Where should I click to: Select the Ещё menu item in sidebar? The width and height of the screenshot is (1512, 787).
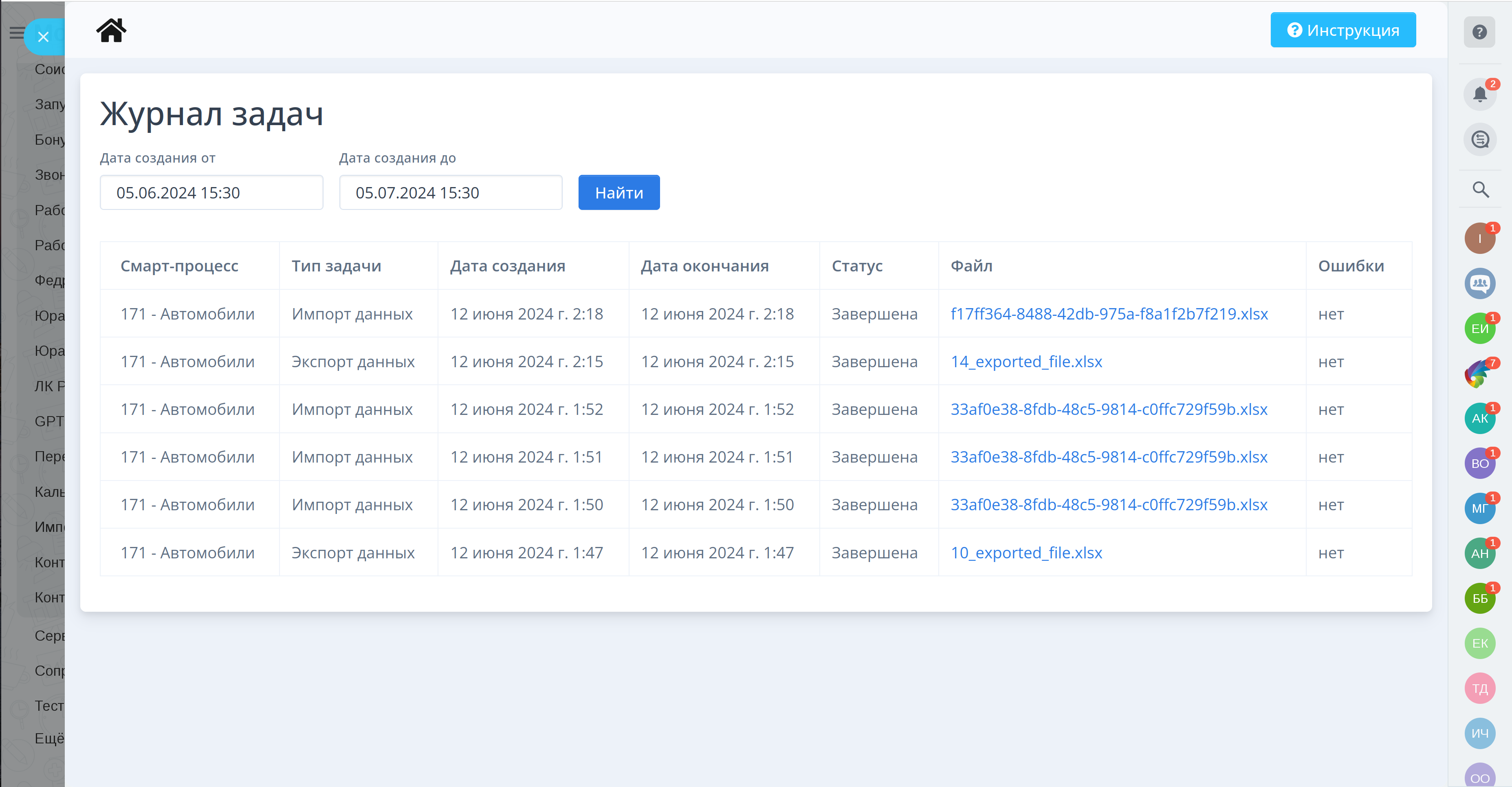[x=49, y=738]
